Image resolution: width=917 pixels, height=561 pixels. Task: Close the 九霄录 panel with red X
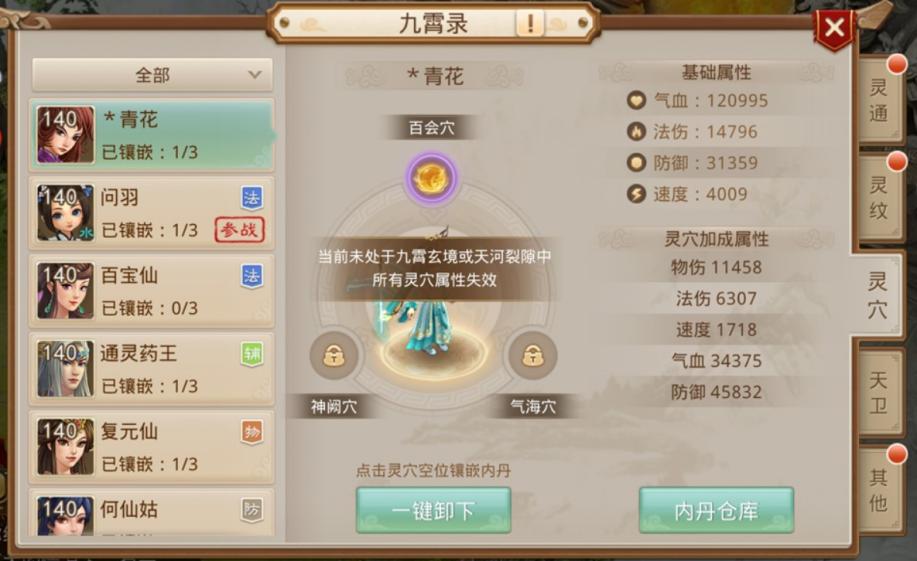click(x=834, y=27)
